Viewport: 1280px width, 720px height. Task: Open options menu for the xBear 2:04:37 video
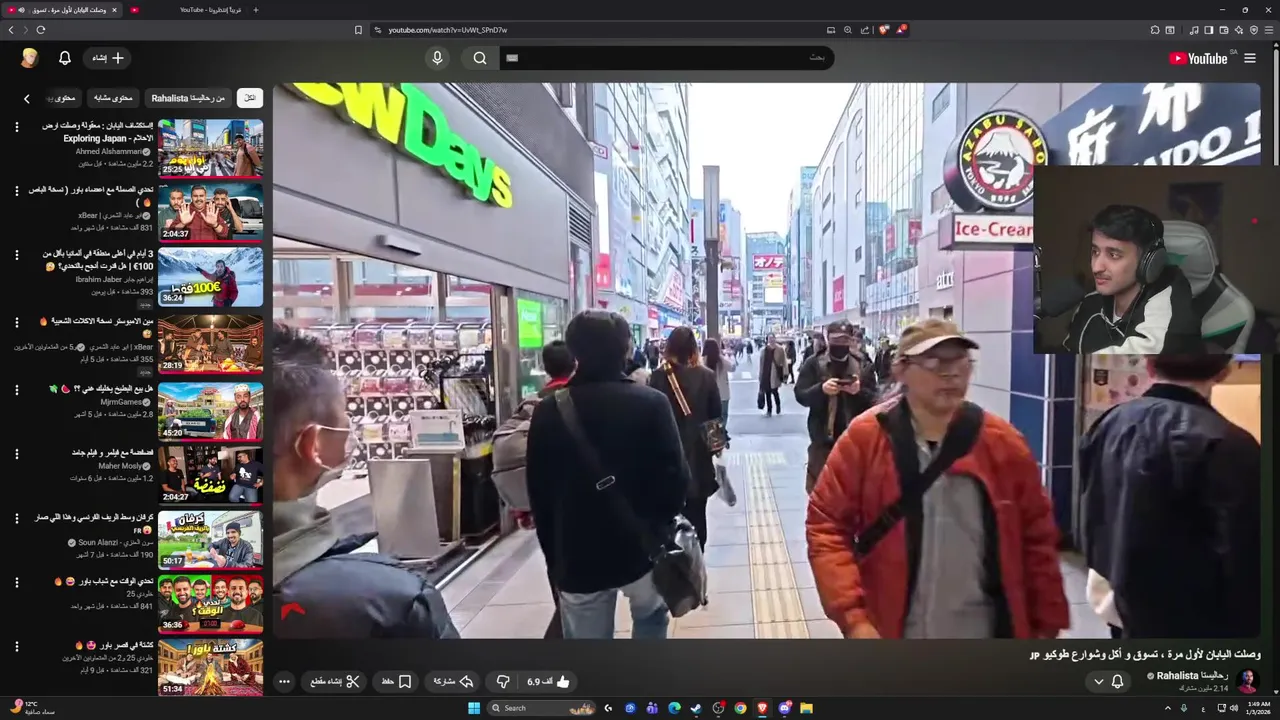coord(16,190)
